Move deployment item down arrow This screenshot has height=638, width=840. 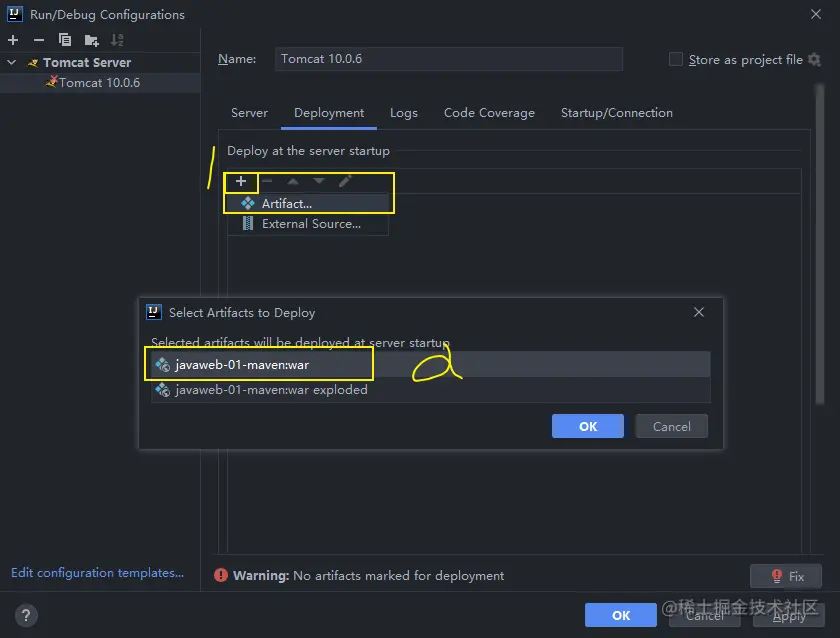pos(319,182)
